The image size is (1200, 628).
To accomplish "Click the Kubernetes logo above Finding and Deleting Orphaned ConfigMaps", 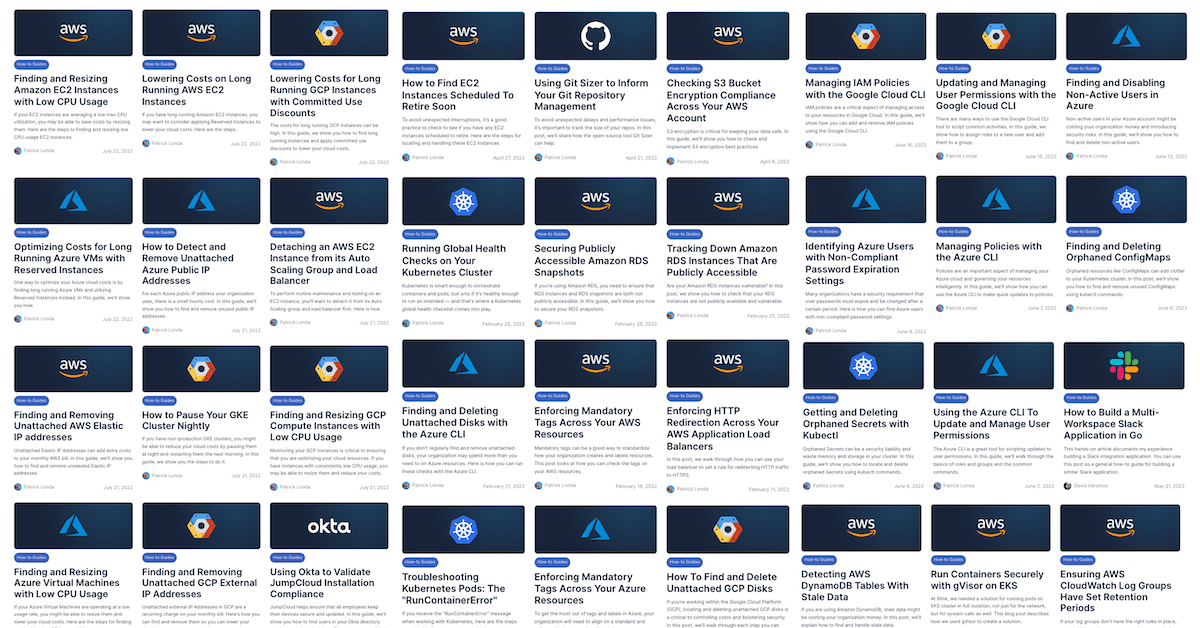I will pos(1125,200).
